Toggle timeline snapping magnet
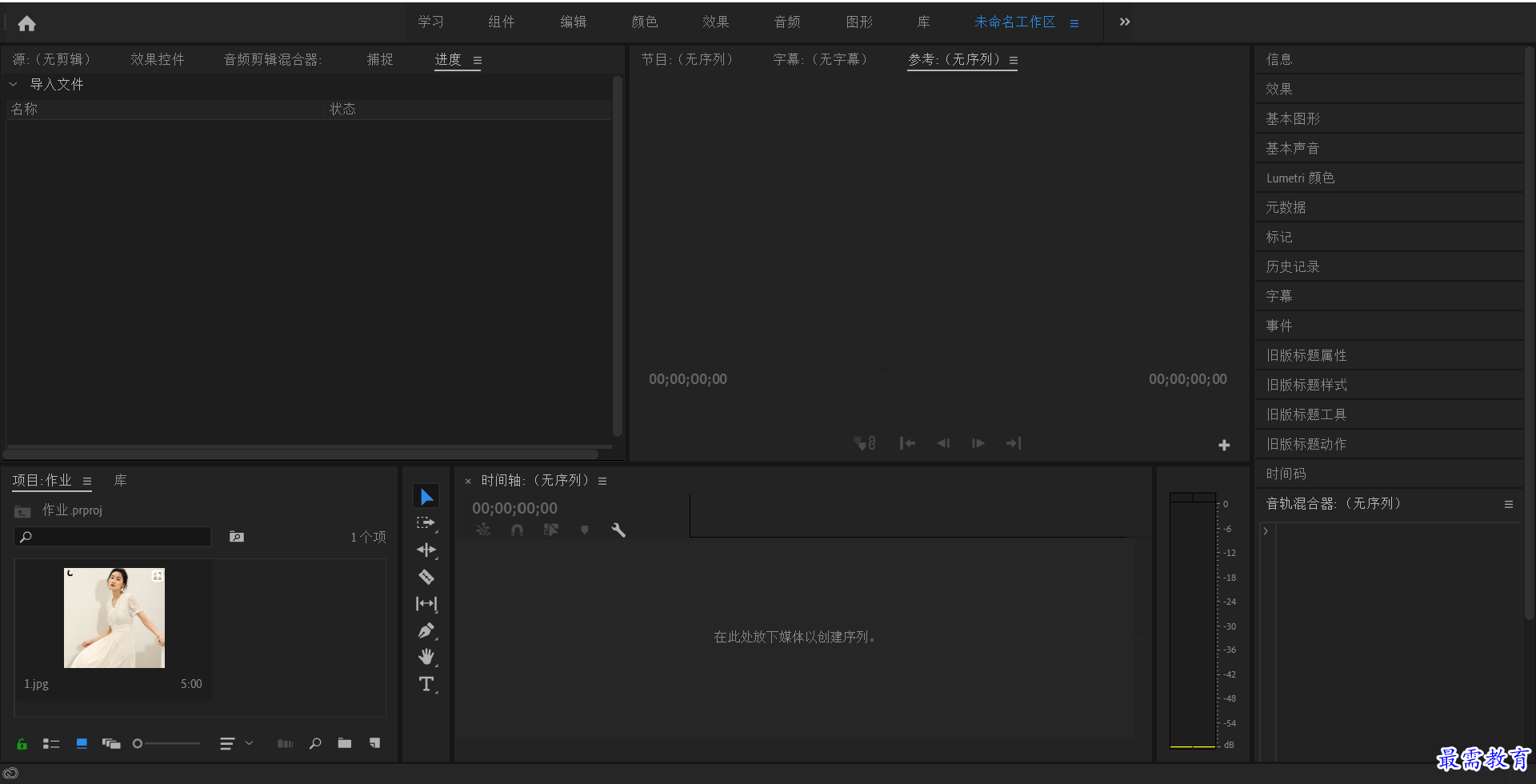The height and width of the screenshot is (784, 1536). click(518, 530)
